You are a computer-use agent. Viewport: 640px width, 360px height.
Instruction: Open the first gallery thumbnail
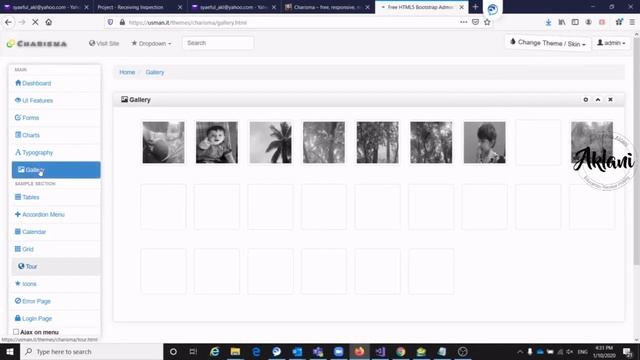point(163,142)
